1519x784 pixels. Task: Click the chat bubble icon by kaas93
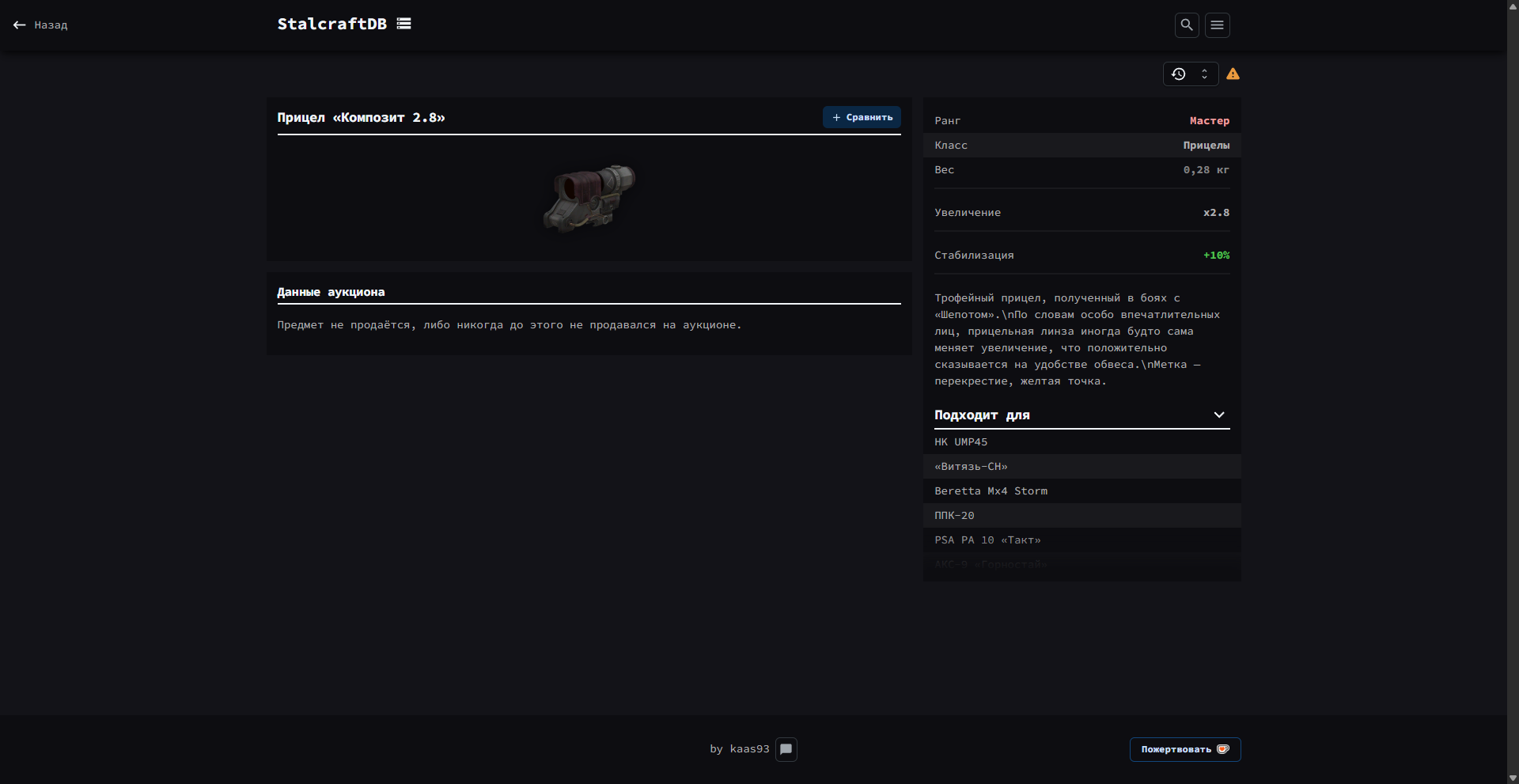click(x=786, y=749)
